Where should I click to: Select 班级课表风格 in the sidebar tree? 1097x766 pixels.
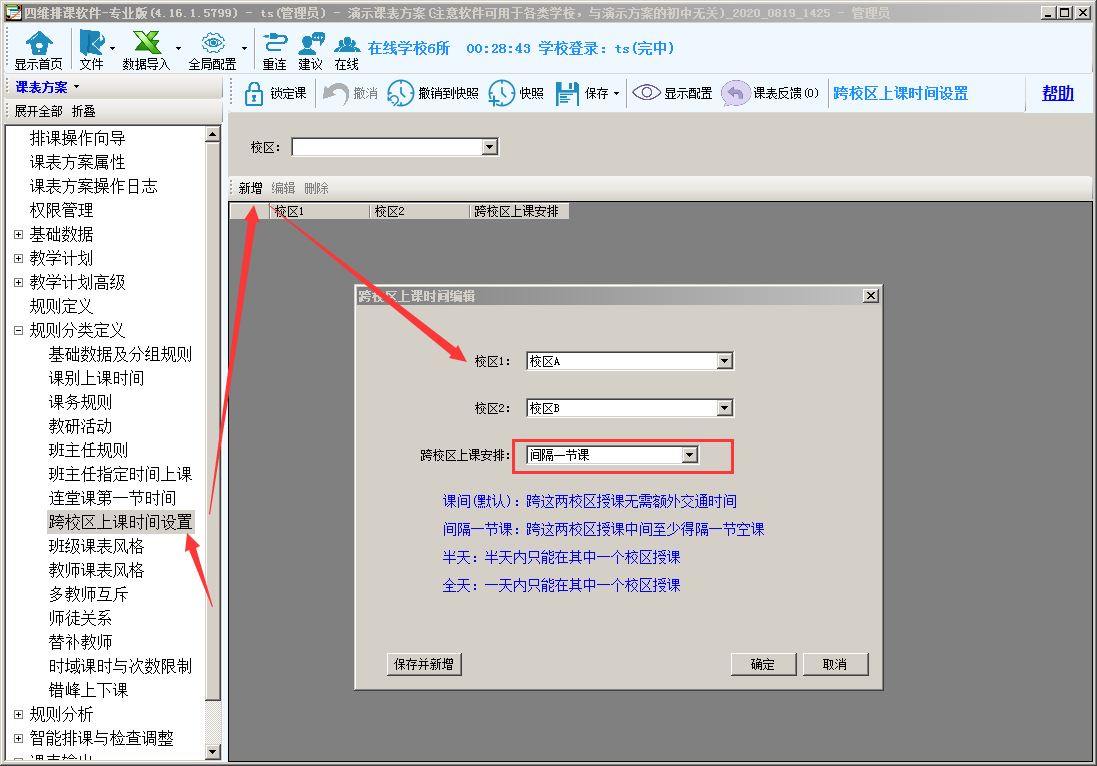(96, 546)
